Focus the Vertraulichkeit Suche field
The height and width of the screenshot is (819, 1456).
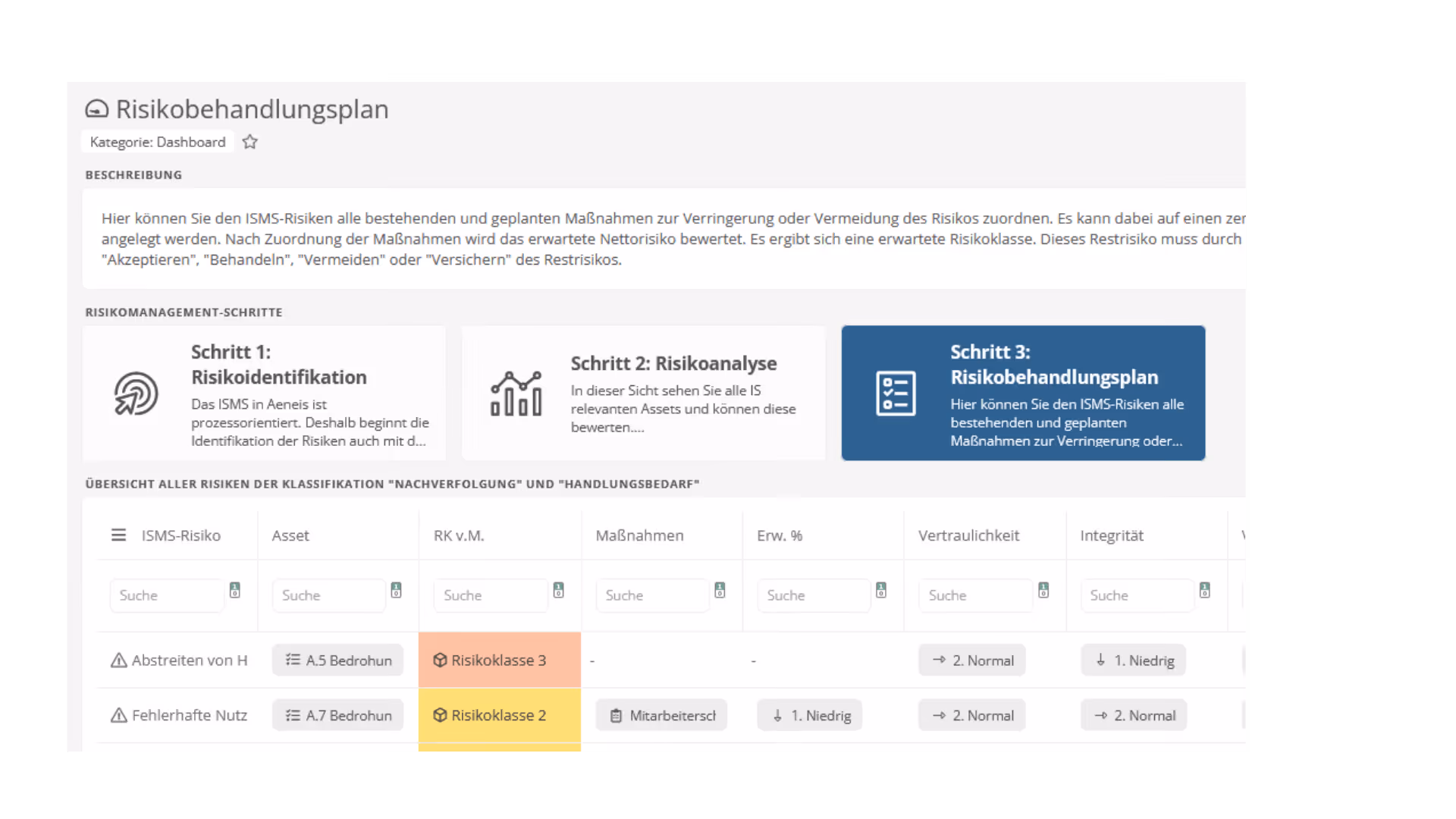975,595
